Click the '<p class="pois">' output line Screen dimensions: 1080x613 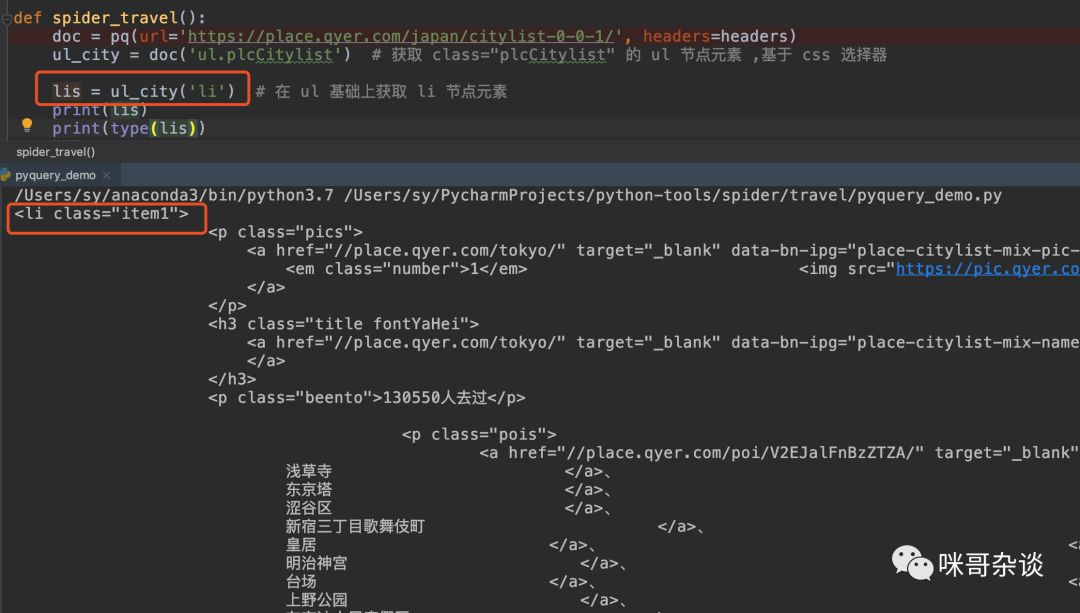coord(479,435)
